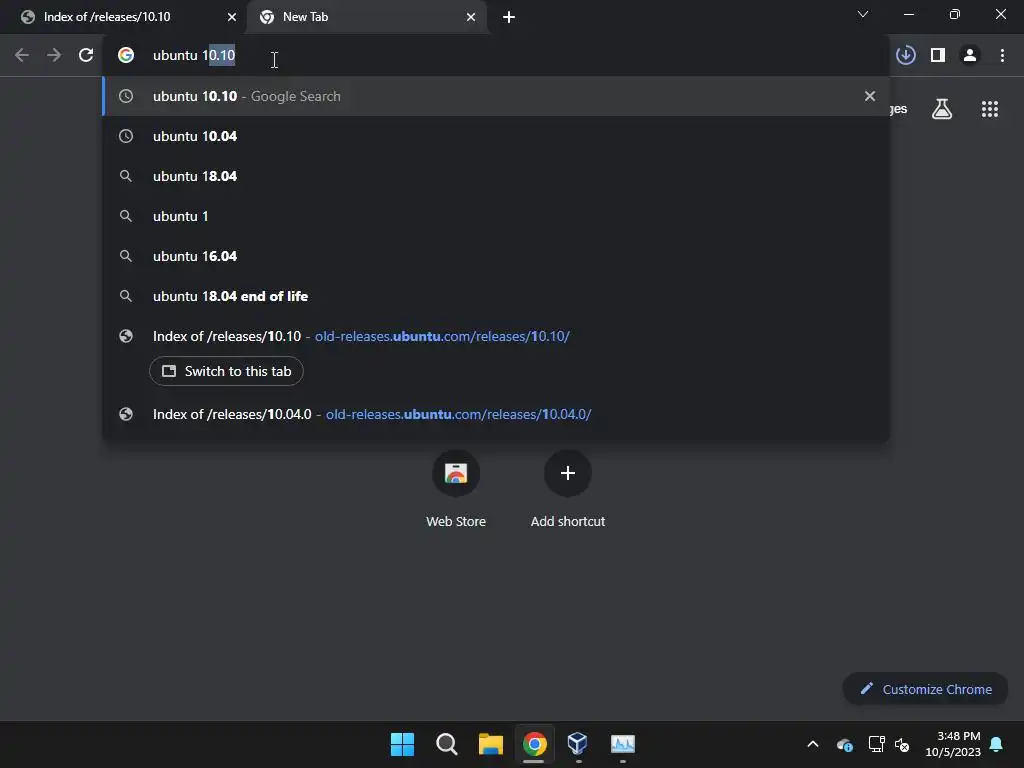Open old-releases.ubuntu.com/releases/10.04.0/ suggestion

[x=496, y=414]
